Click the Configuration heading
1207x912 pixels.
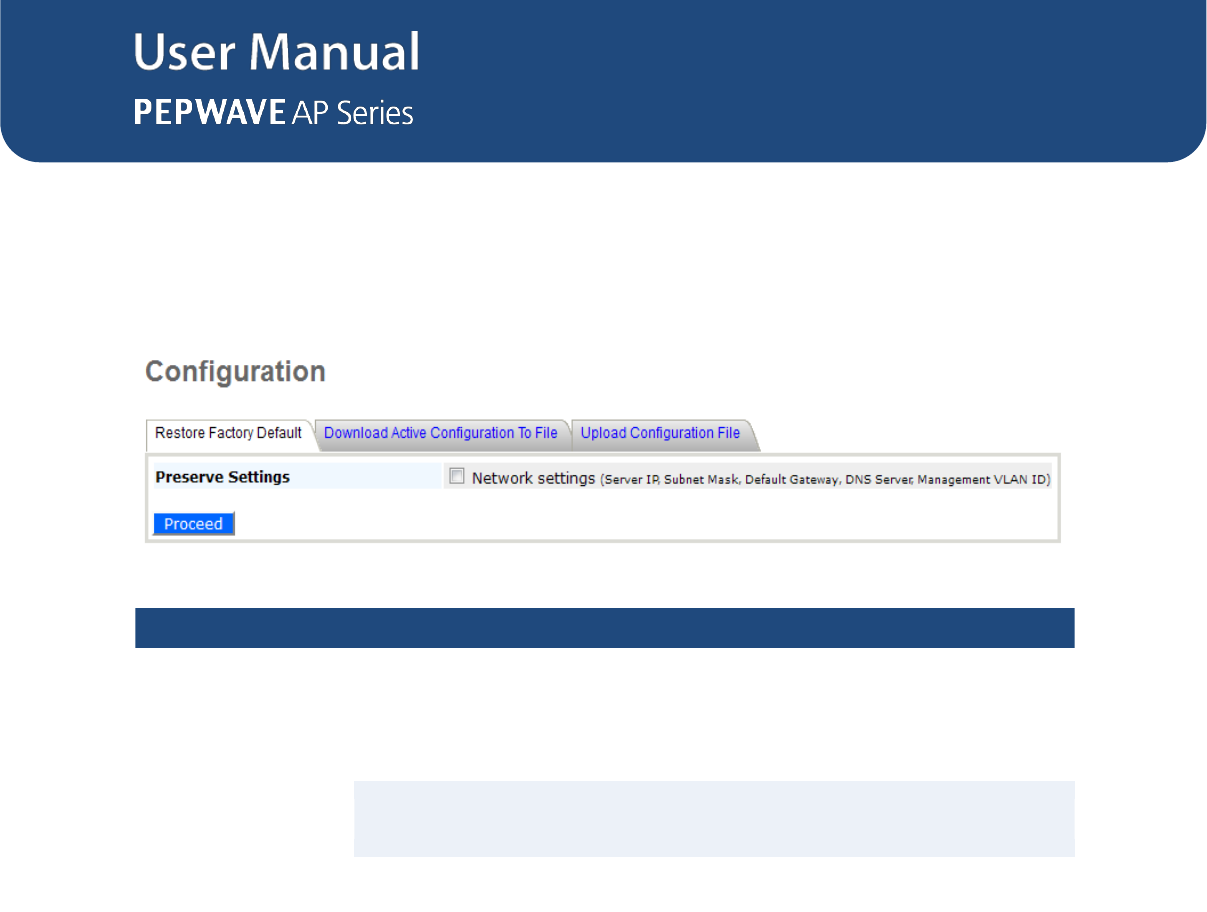[x=236, y=372]
